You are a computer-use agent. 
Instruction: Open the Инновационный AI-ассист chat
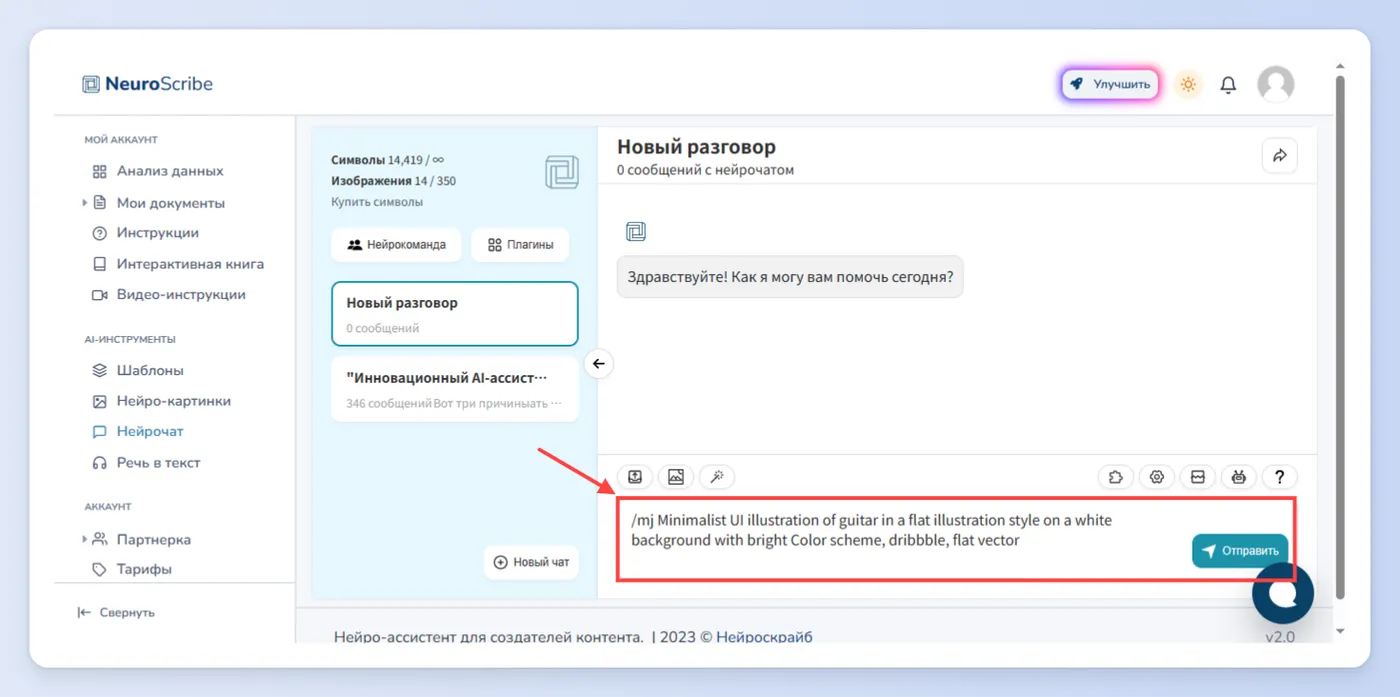coord(455,390)
